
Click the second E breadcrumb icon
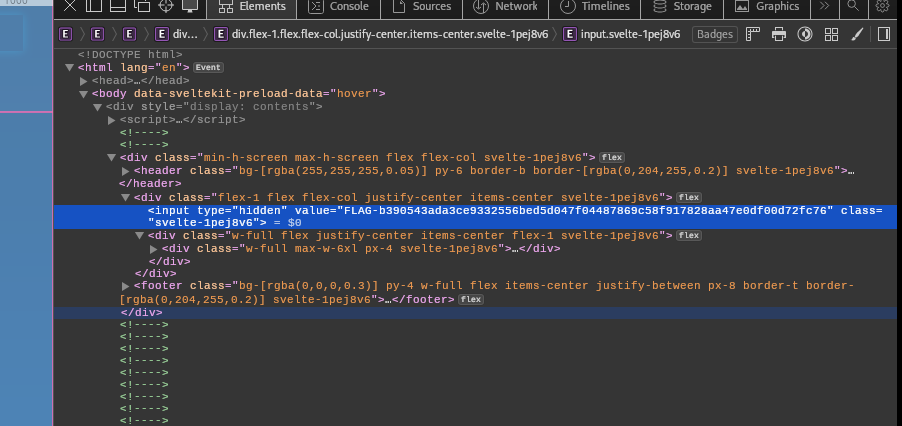coord(97,34)
